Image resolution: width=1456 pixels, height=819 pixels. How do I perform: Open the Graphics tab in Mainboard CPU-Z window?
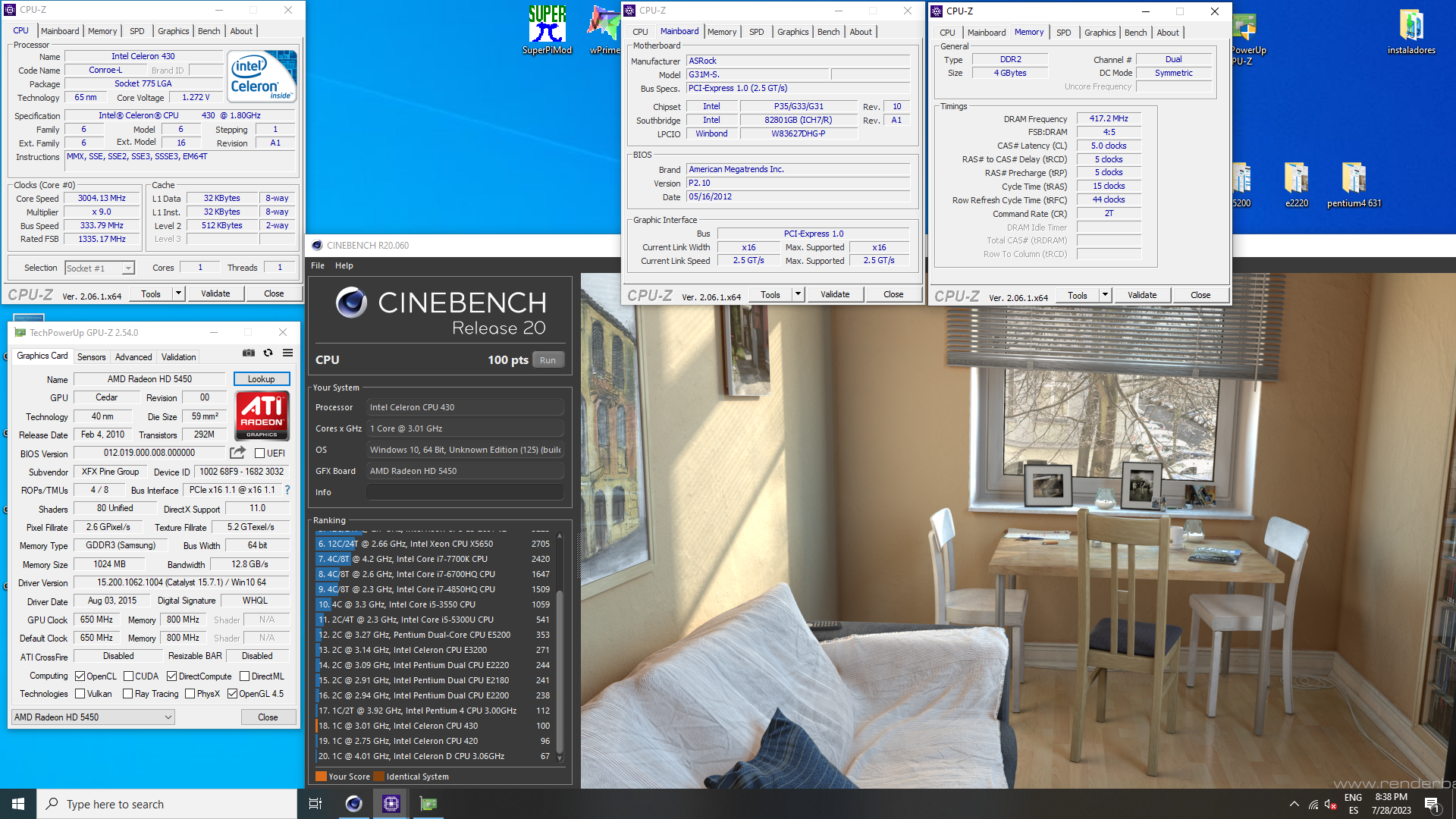pyautogui.click(x=792, y=32)
